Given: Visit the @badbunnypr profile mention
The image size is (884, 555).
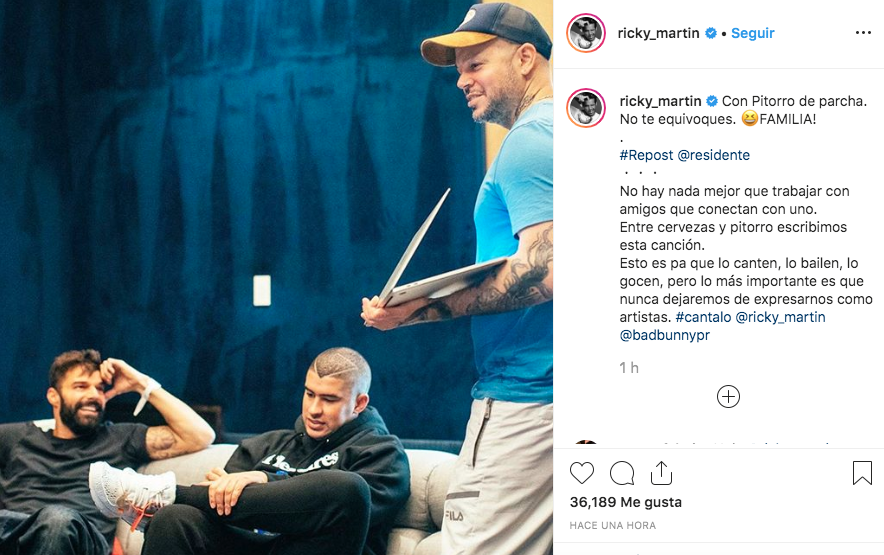Looking at the screenshot, I should click(665, 335).
